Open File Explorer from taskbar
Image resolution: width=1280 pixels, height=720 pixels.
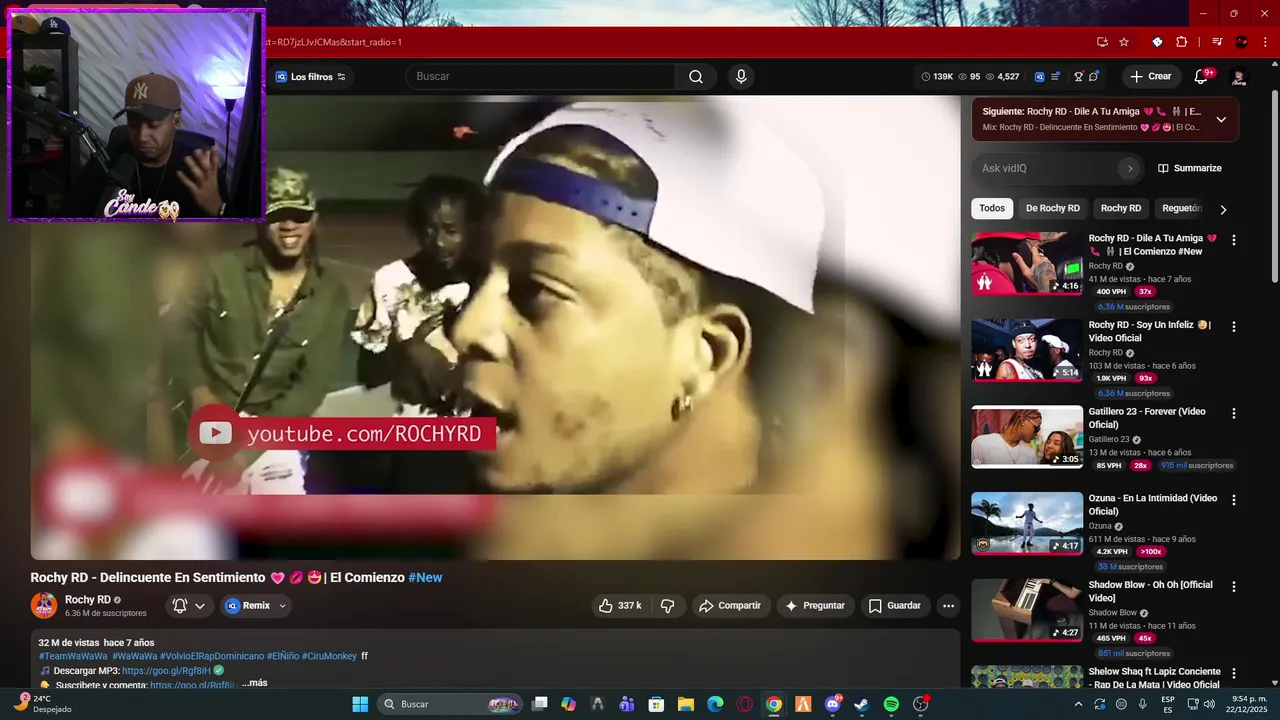point(686,704)
